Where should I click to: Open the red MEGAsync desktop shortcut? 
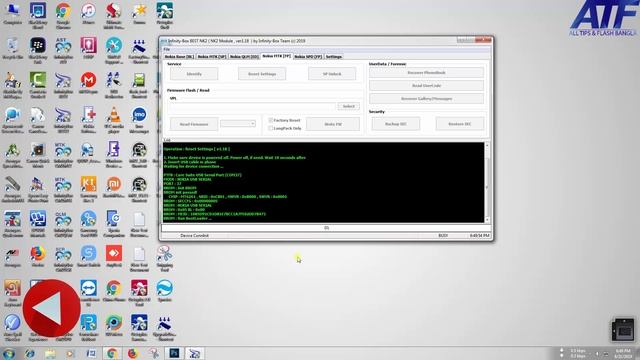88,83
